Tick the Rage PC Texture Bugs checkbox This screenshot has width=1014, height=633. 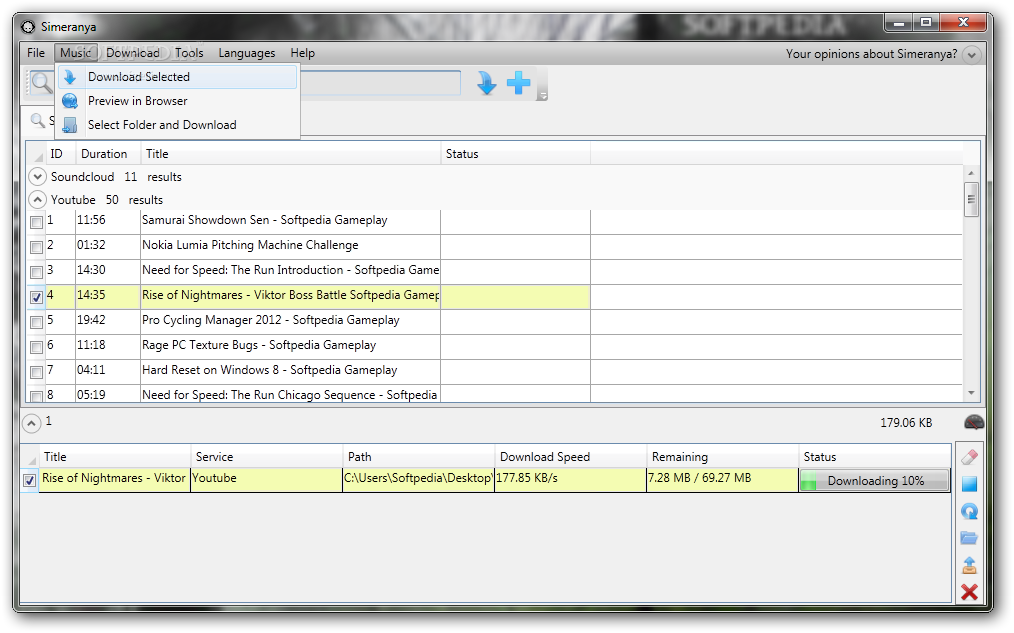36,347
